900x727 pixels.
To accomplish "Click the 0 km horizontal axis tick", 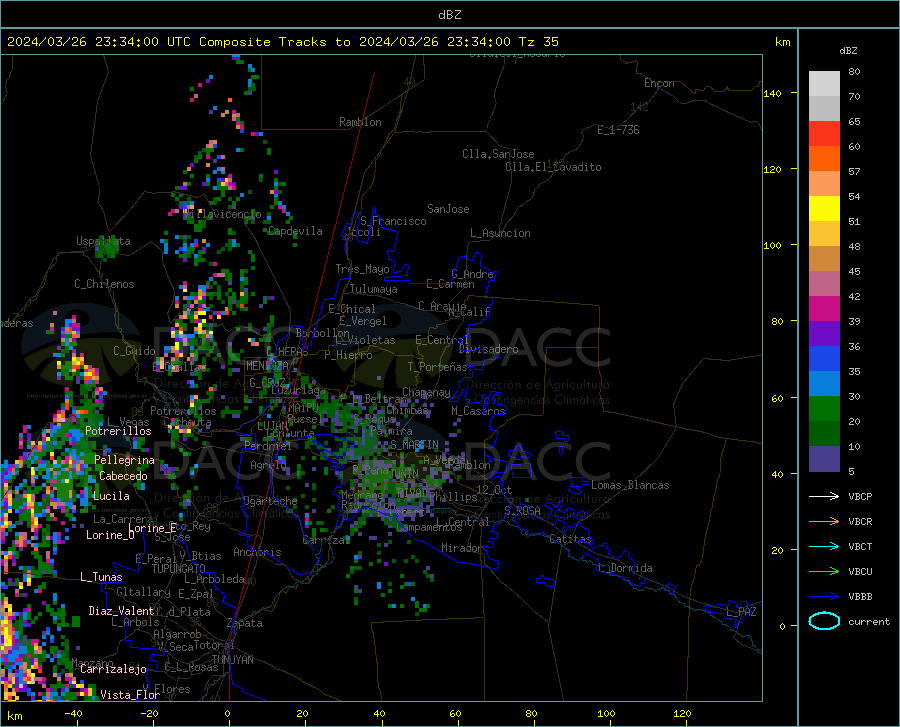I will point(228,714).
